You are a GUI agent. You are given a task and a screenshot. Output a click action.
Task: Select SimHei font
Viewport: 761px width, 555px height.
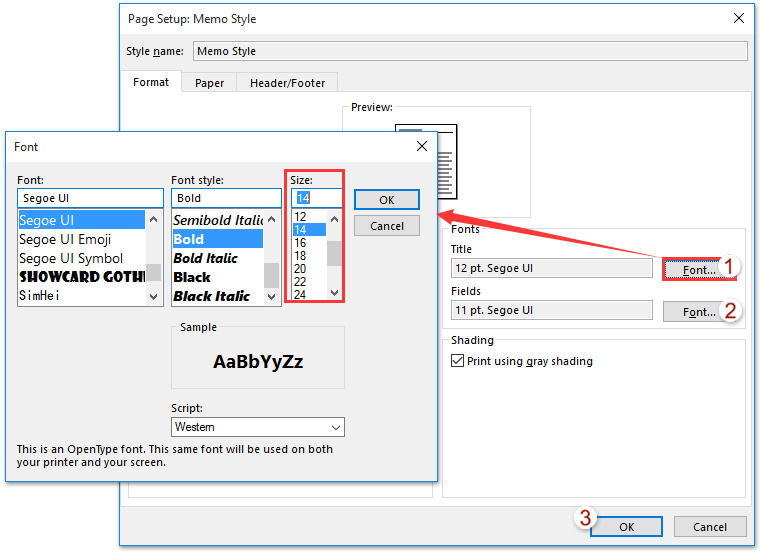coord(82,295)
